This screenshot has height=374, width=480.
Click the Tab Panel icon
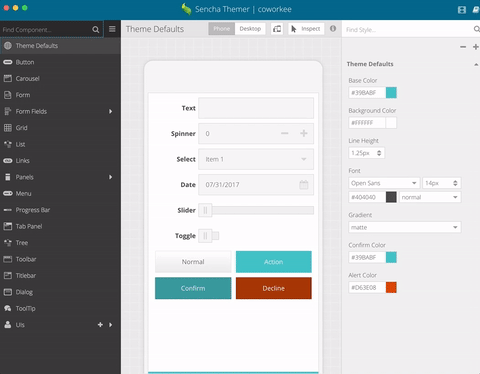pos(8,226)
